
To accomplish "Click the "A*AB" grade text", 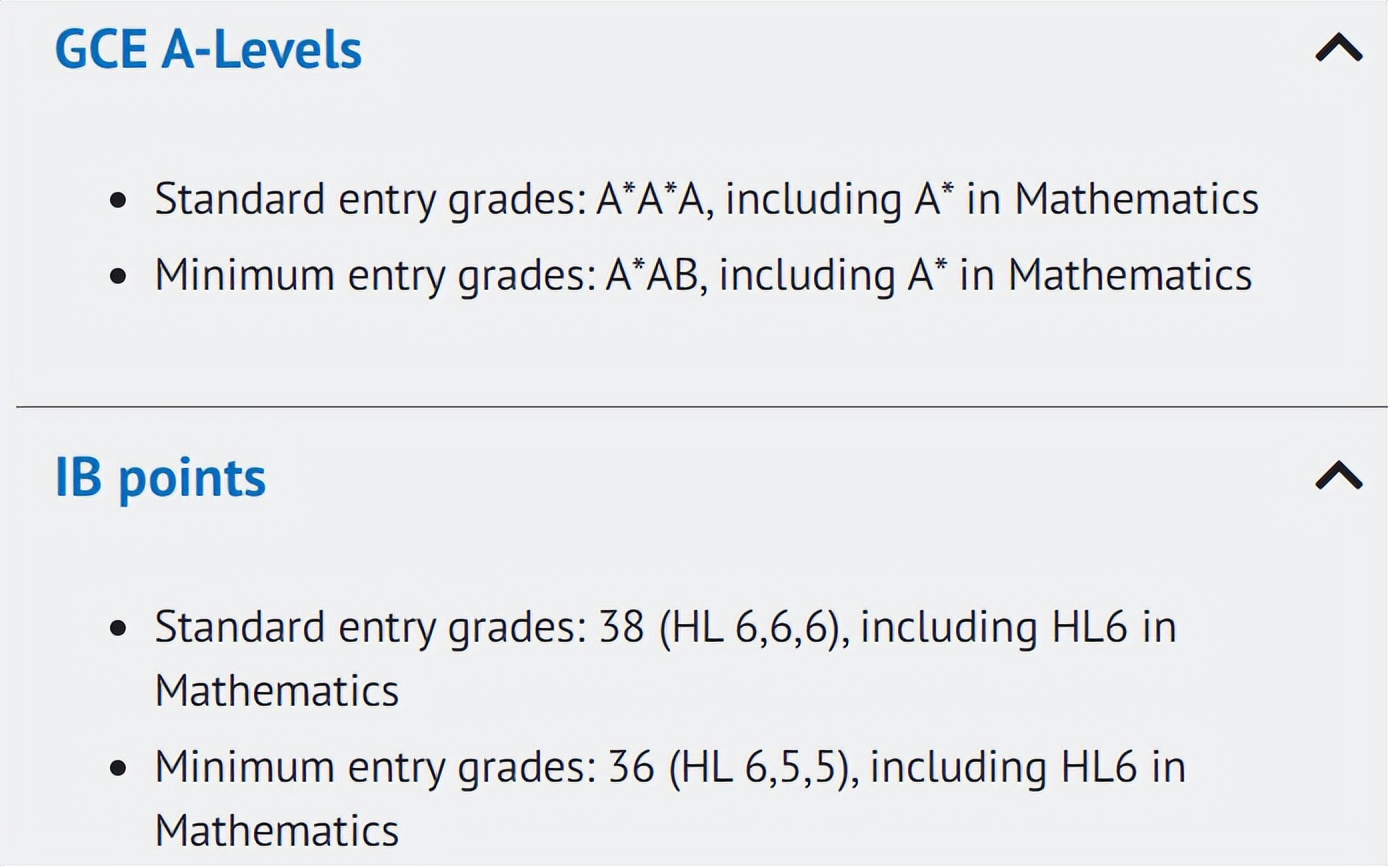I will [653, 275].
